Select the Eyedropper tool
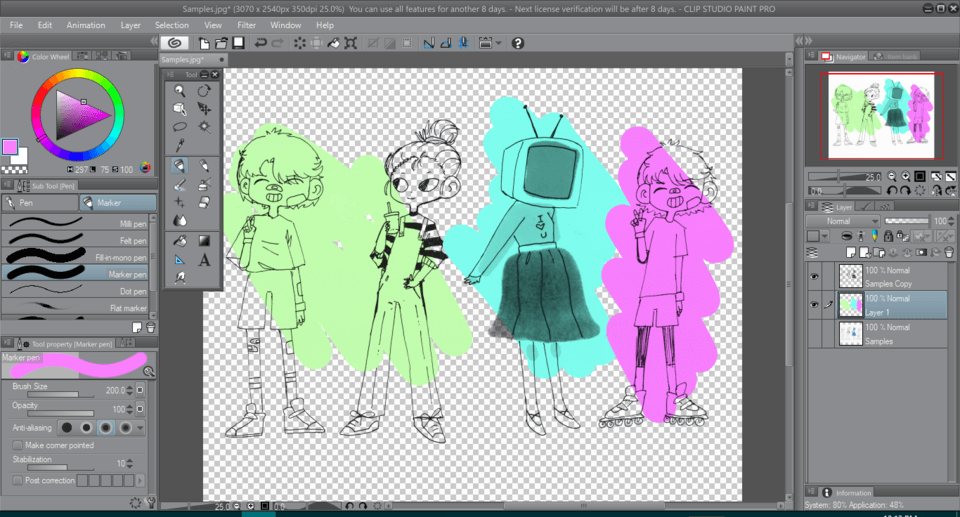Image resolution: width=960 pixels, height=517 pixels. click(x=180, y=144)
